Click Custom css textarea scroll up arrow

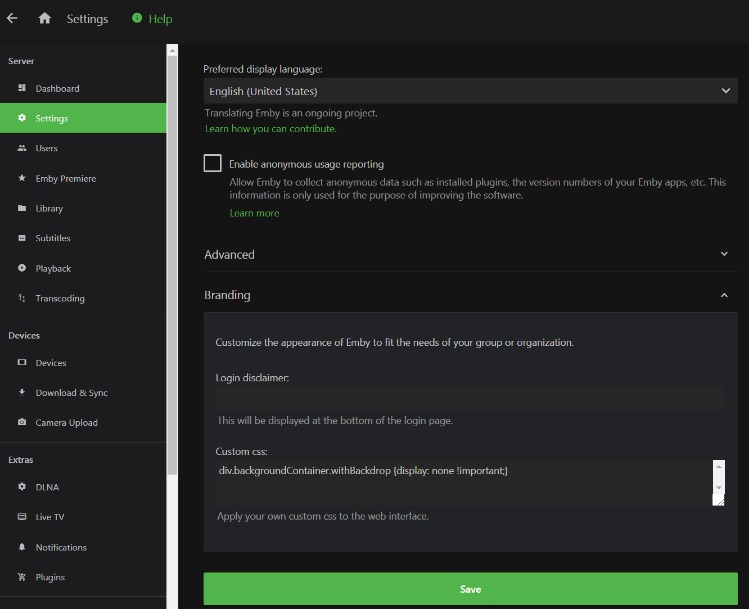tap(718, 466)
